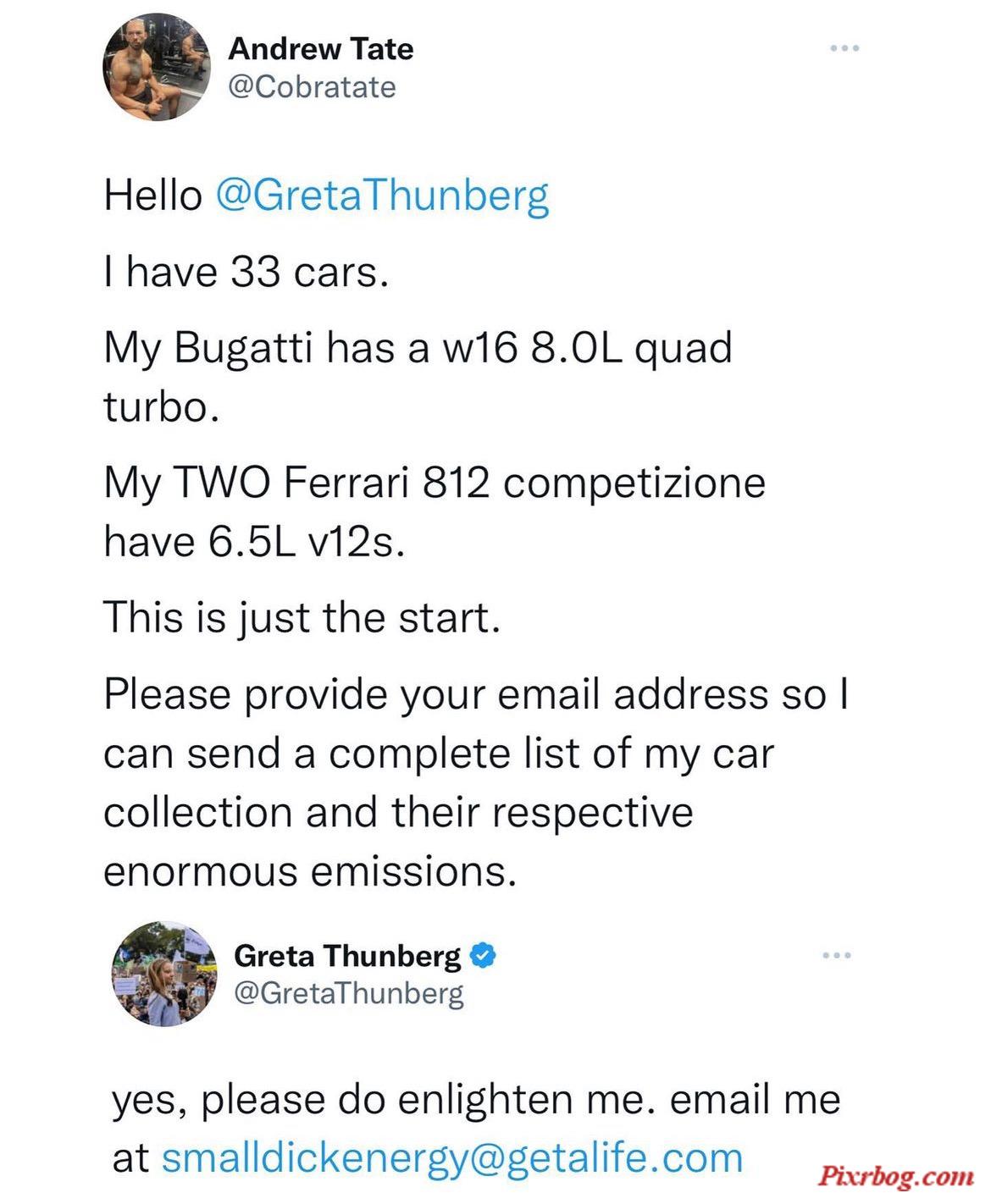Click the blue verified badge next to Greta Thunberg
Image resolution: width=991 pixels, height=1204 pixels.
pos(482,955)
